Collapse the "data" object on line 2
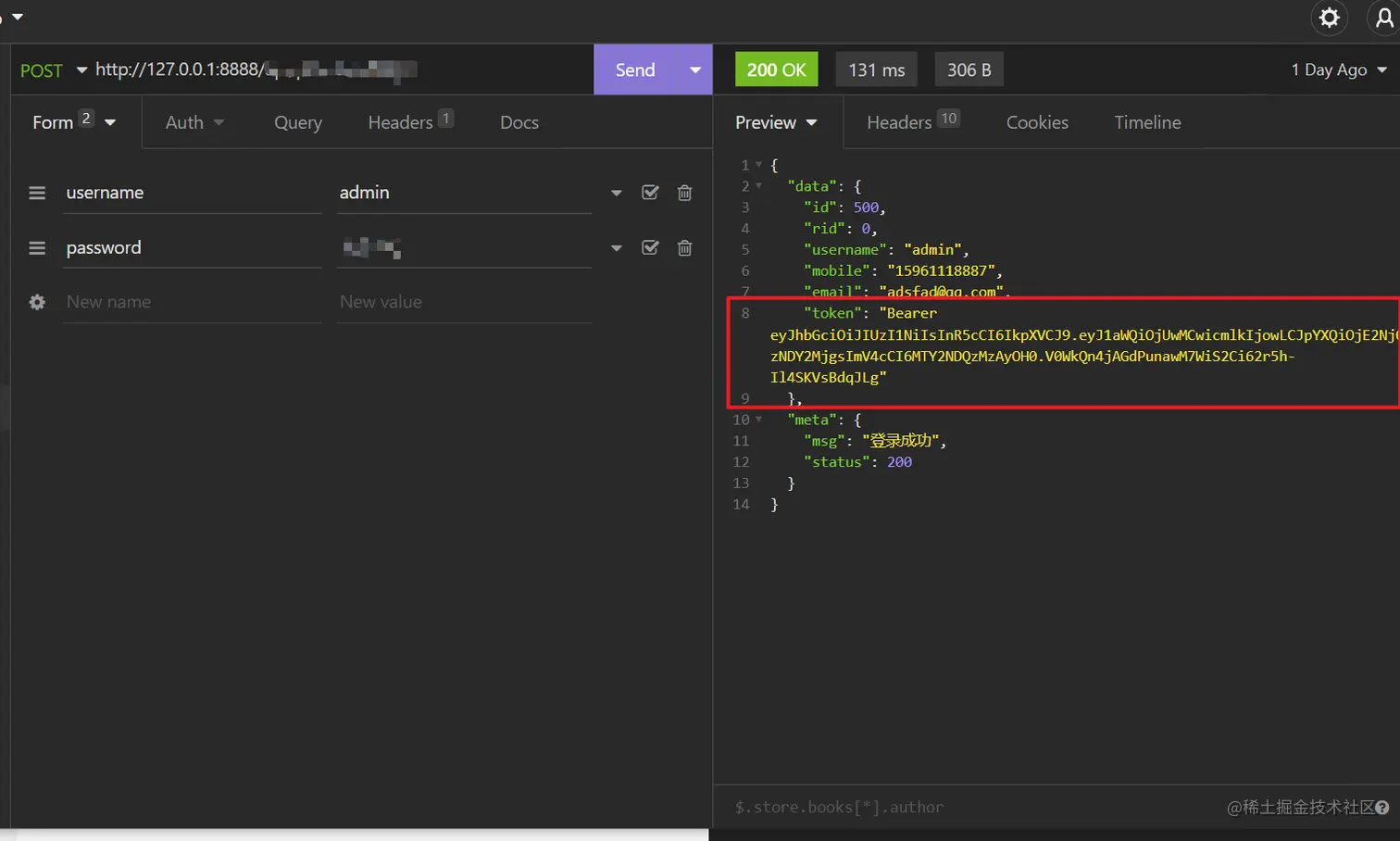 (758, 186)
